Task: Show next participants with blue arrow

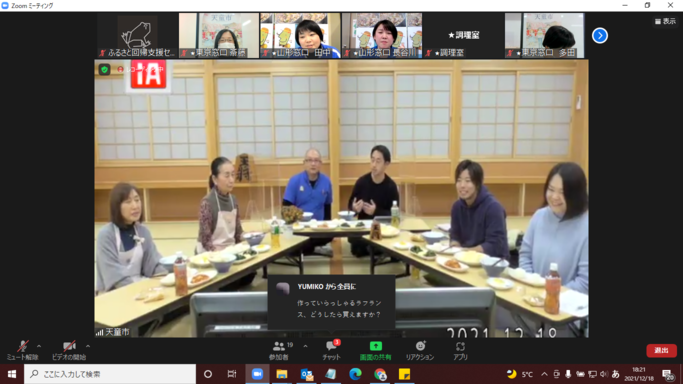Action: tap(600, 35)
